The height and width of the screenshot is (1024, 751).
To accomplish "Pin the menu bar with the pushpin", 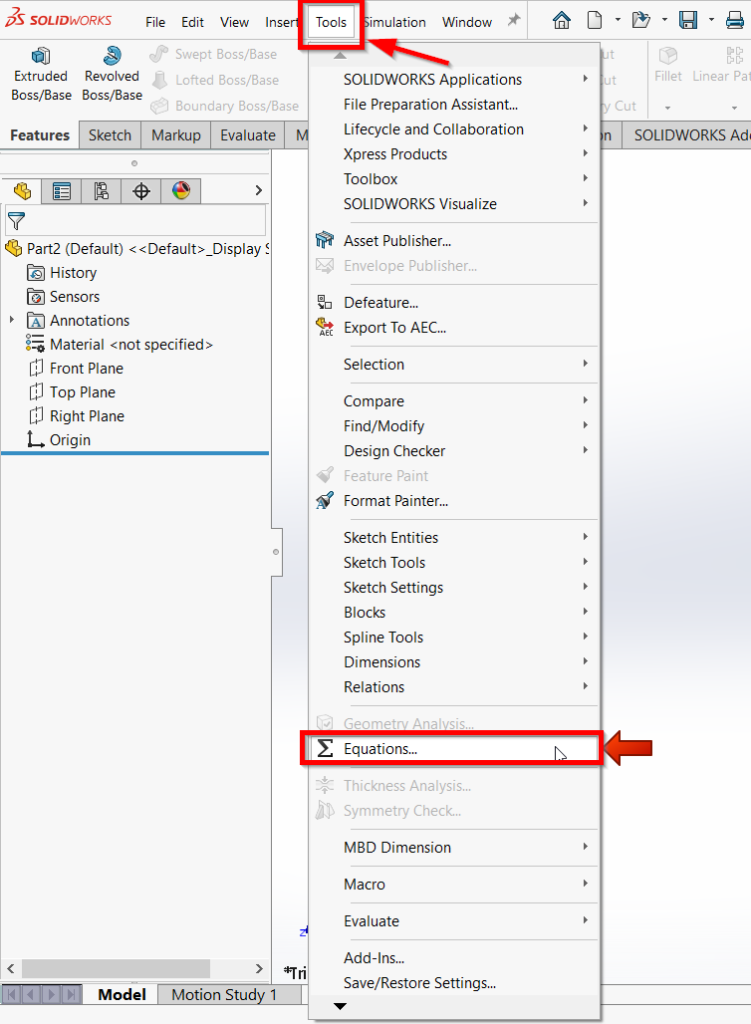I will click(514, 20).
